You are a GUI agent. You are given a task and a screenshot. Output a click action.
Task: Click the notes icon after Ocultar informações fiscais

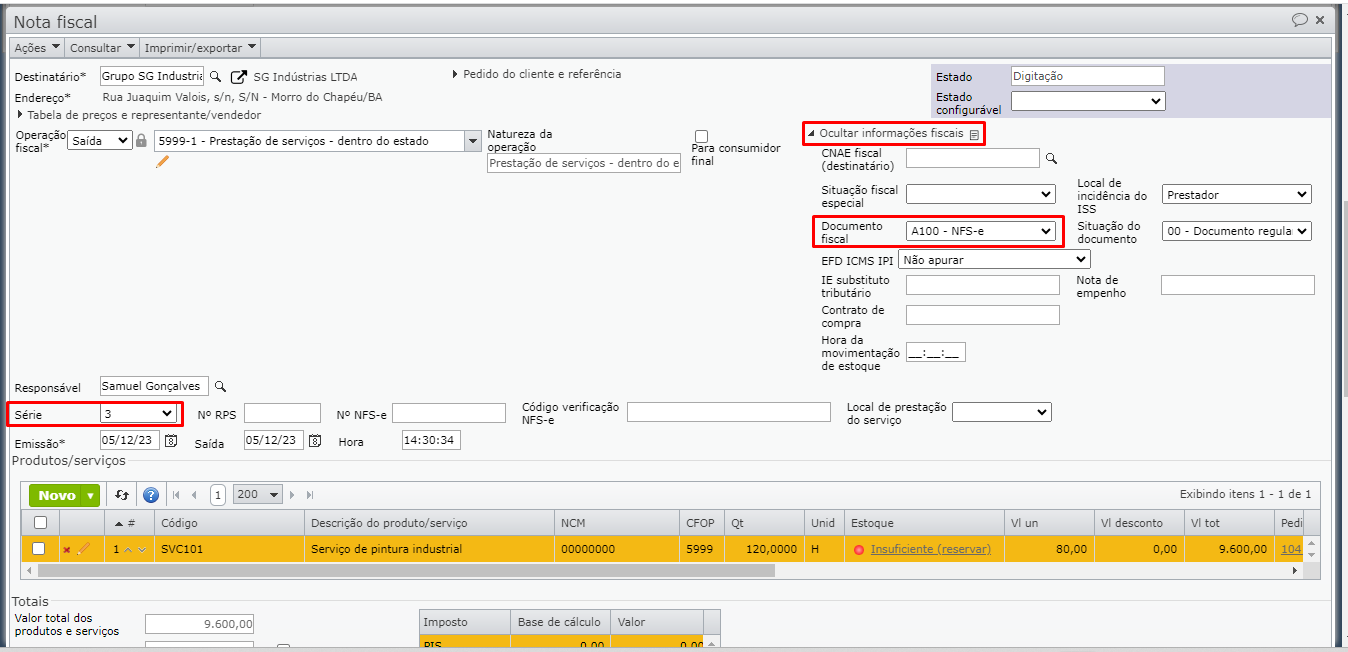click(x=974, y=134)
